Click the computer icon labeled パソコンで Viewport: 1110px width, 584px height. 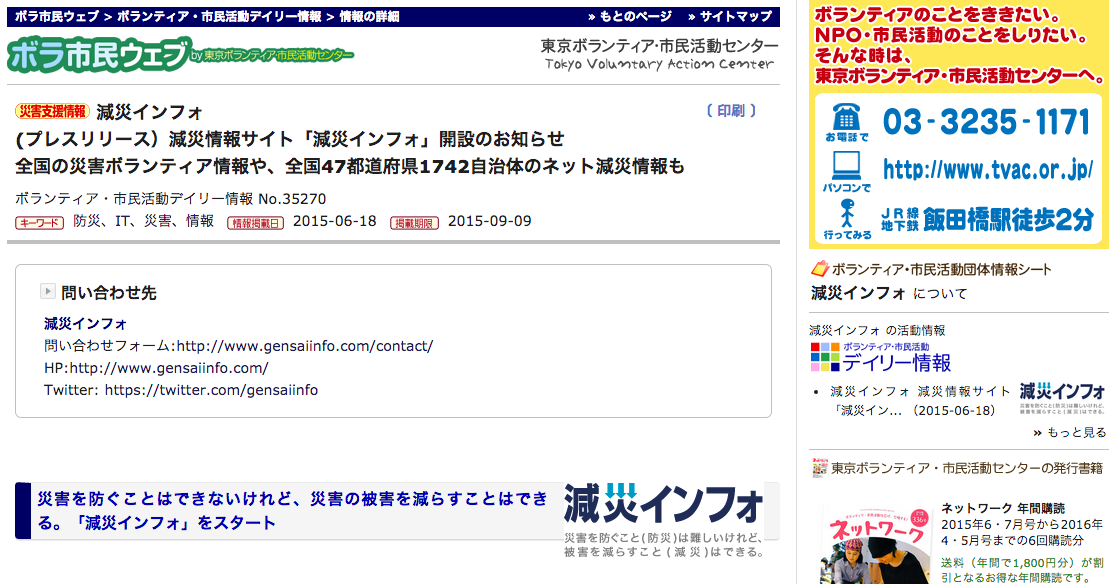846,166
